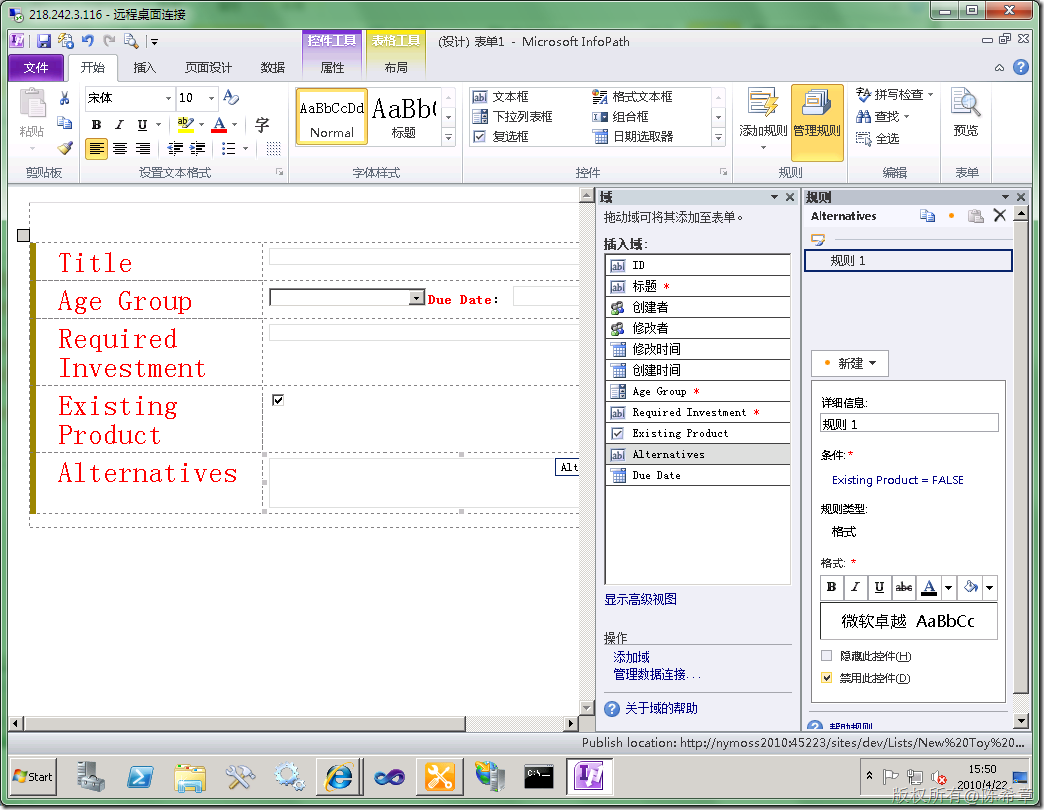
Task: Insert a 下拉列表框 dropdown list control
Action: pyautogui.click(x=513, y=117)
